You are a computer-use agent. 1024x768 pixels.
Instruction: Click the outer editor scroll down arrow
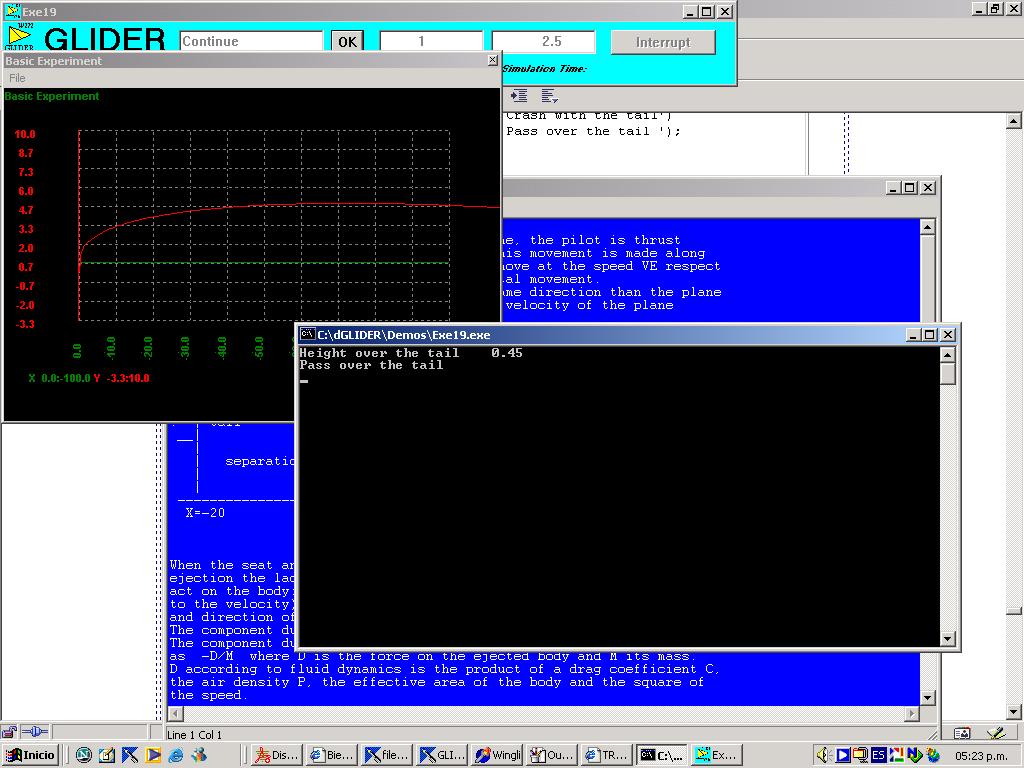point(1013,711)
